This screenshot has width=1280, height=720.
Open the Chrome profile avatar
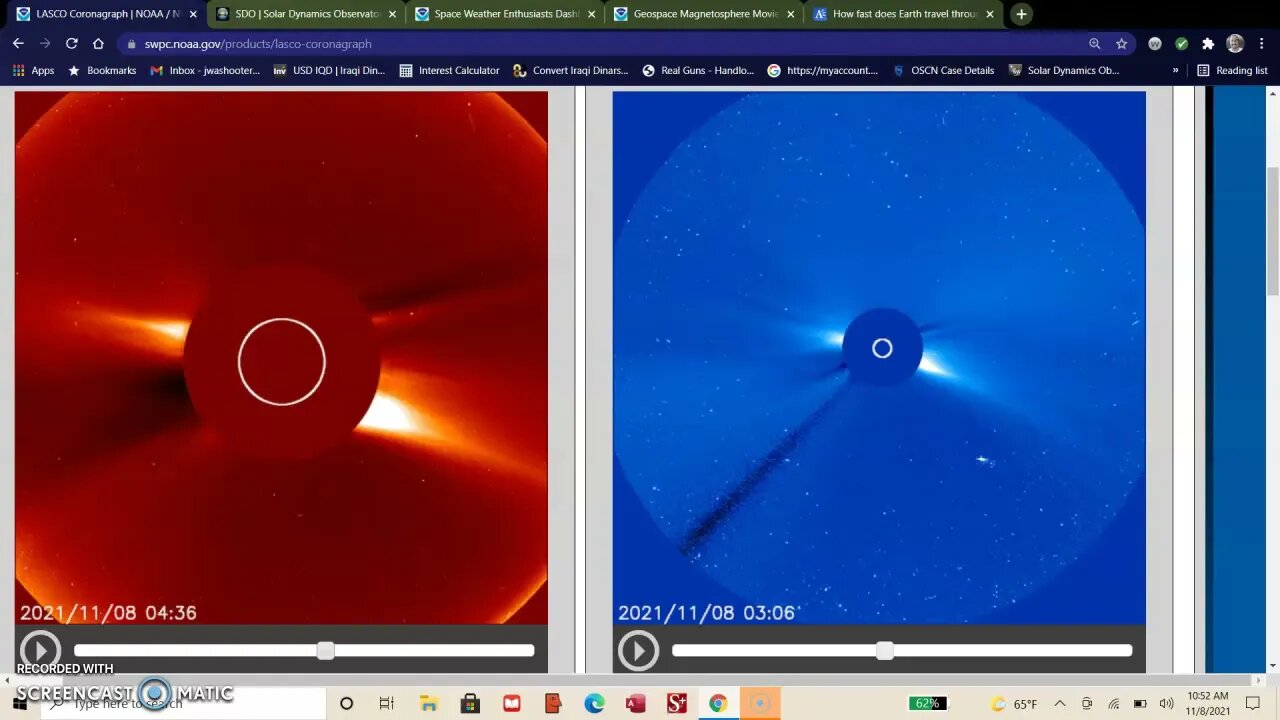tap(1235, 44)
